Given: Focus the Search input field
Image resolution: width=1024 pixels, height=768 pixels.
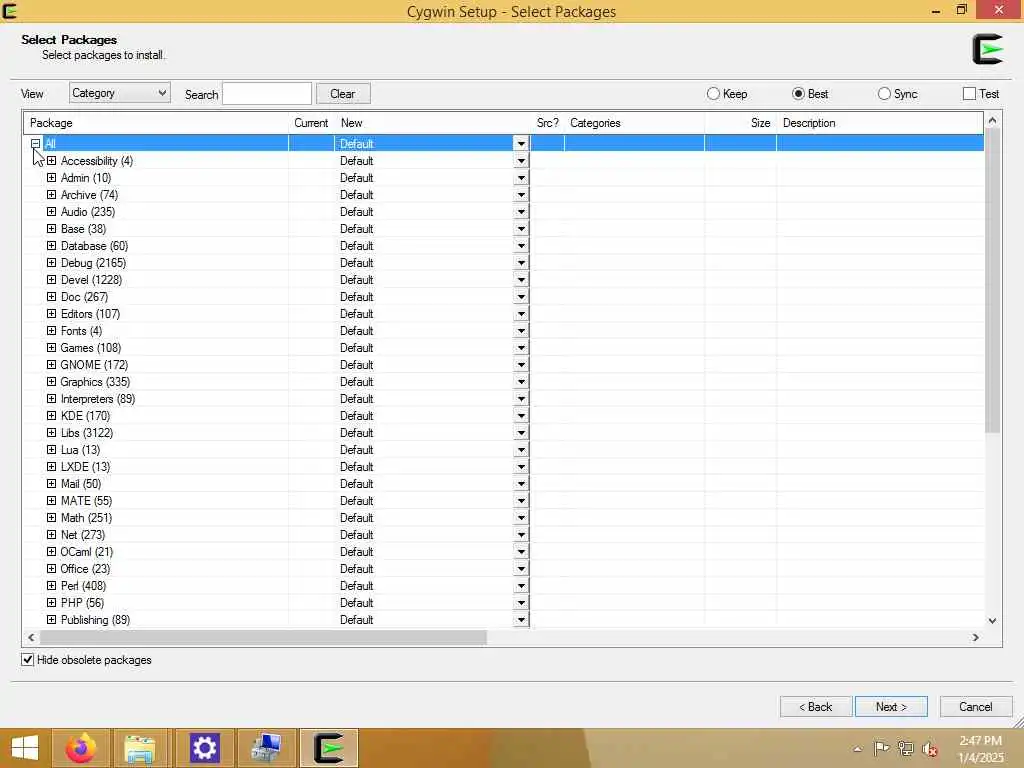Looking at the screenshot, I should coord(267,93).
